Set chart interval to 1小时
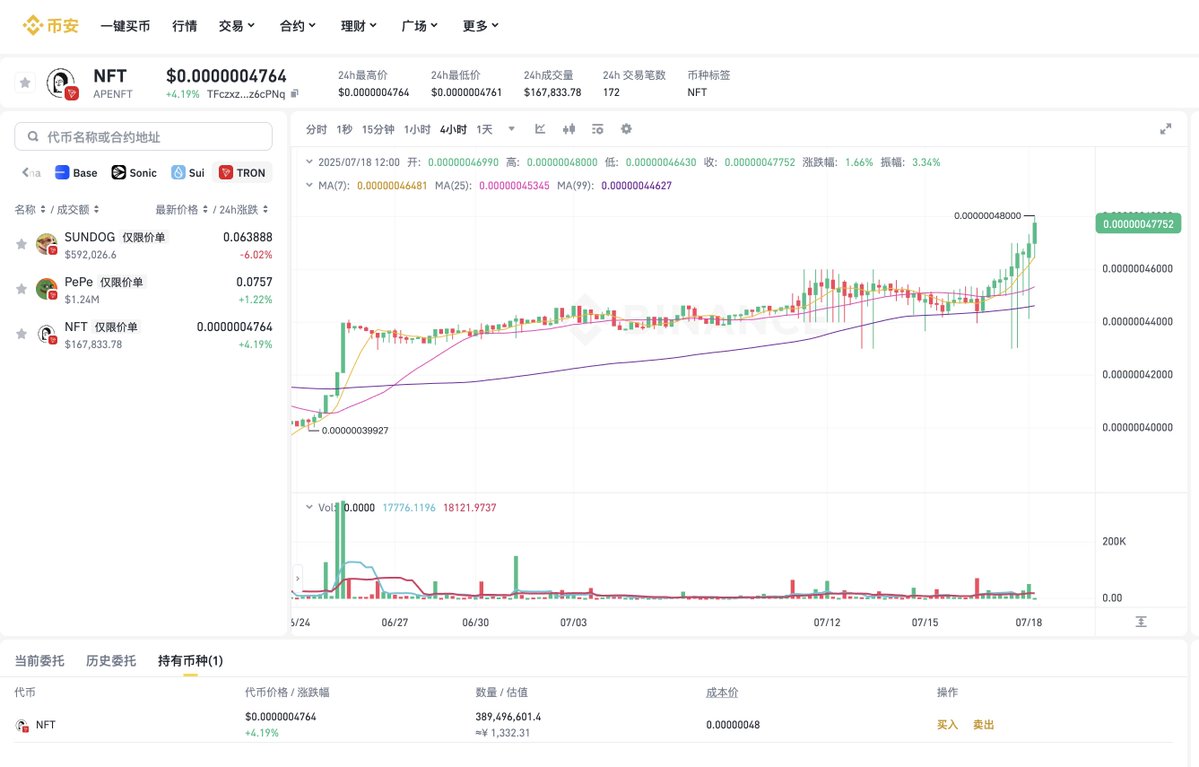This screenshot has width=1199, height=767. (x=417, y=129)
